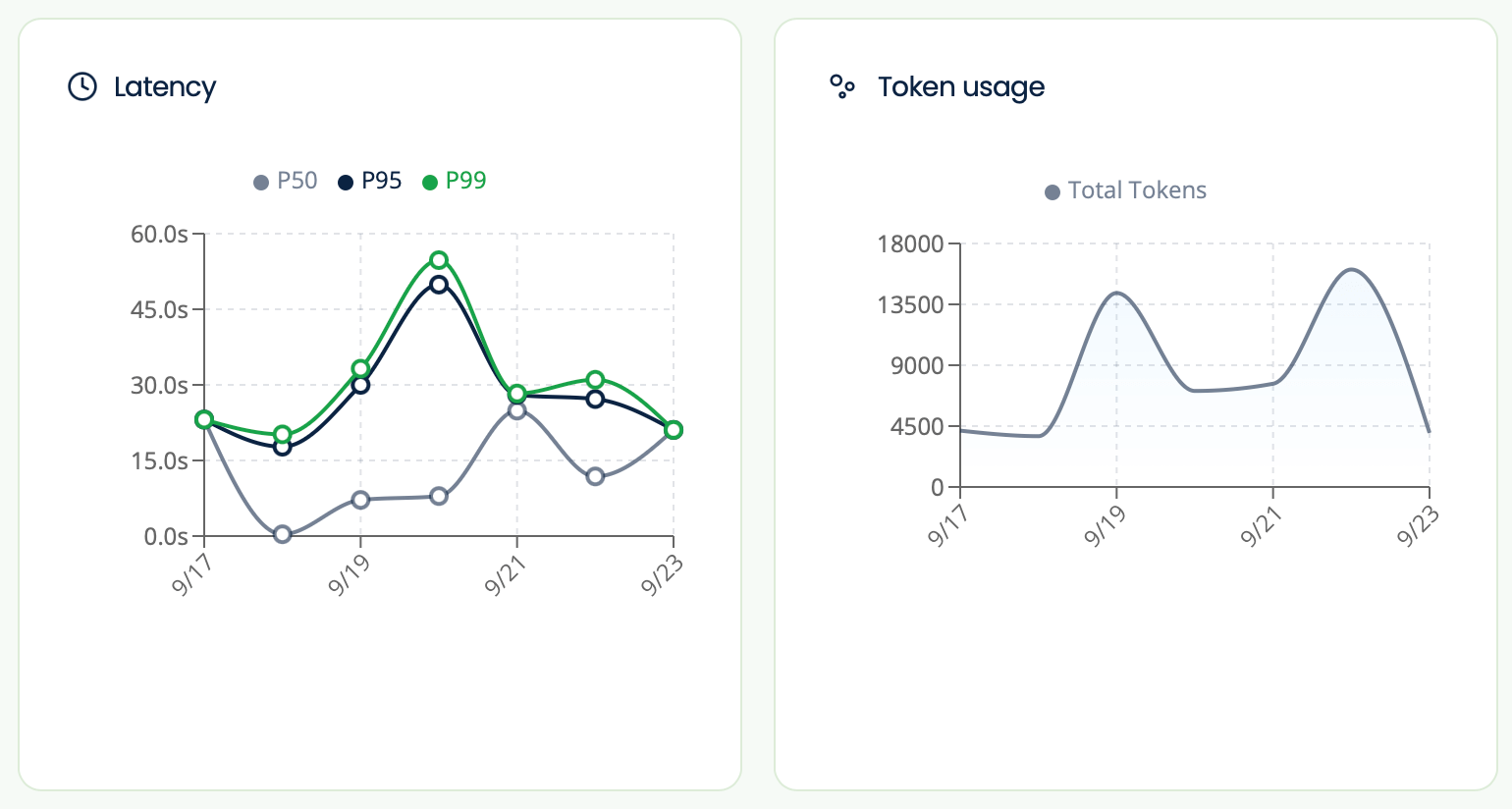Click the 9/21 label on the token chart x-axis

tap(1262, 525)
